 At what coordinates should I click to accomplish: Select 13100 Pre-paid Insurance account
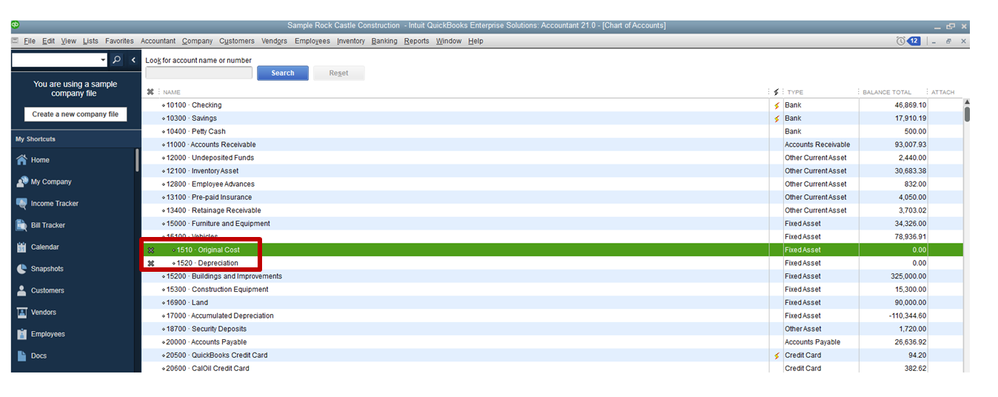click(552, 197)
